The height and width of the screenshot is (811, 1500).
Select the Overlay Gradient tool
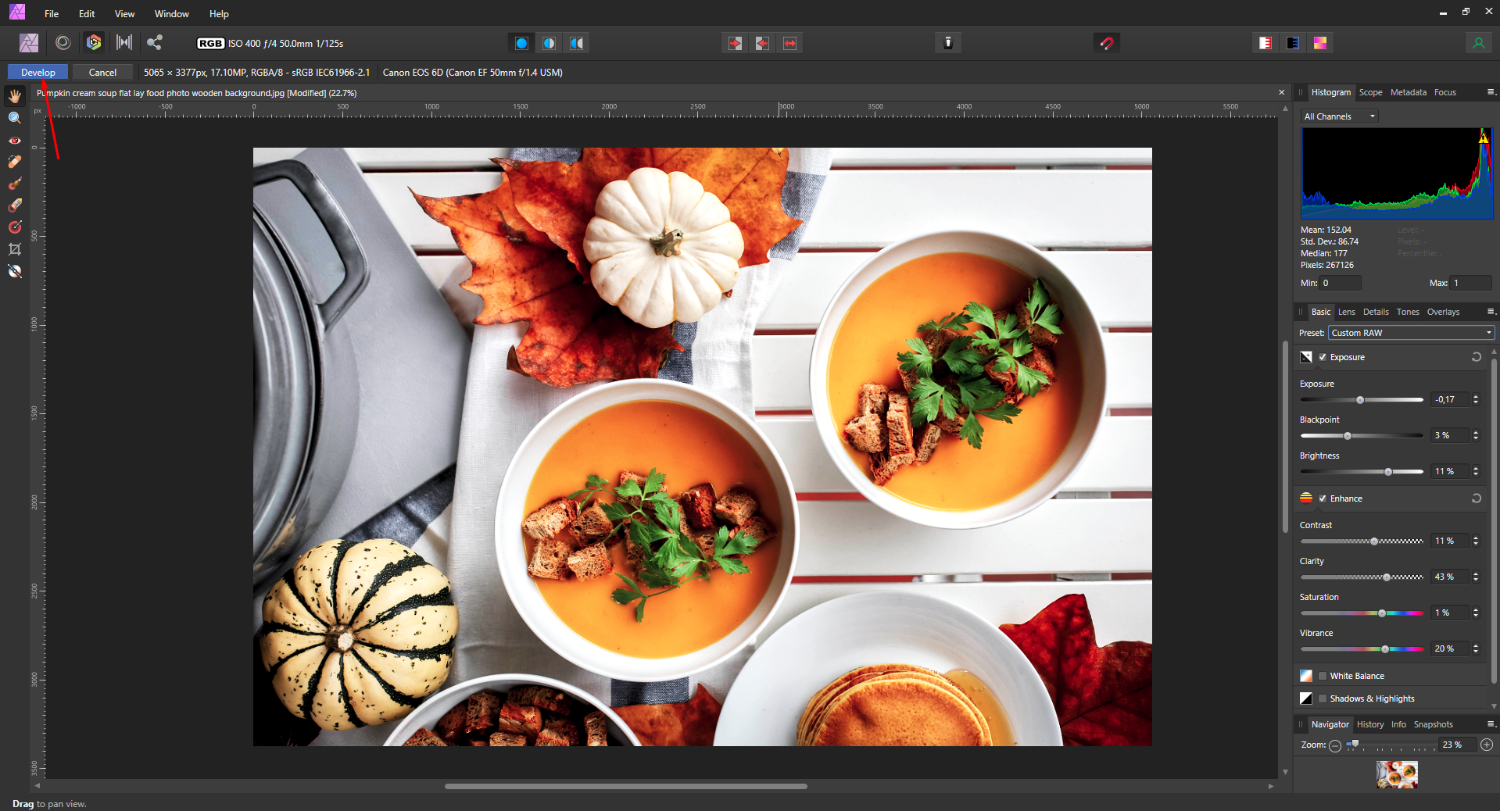point(15,227)
